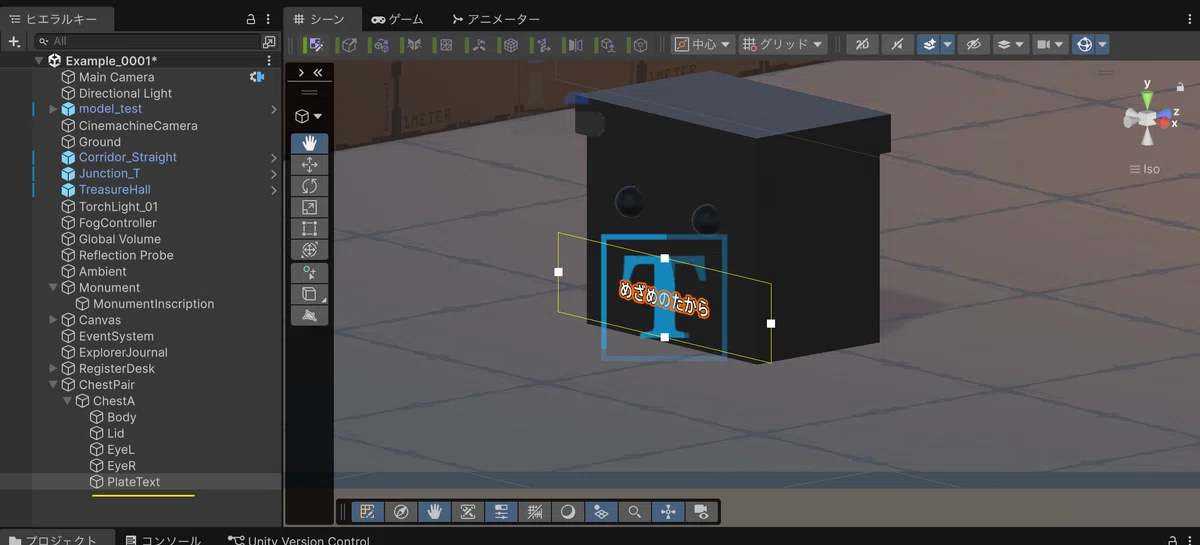Open the グリッド snapping dropdown
Viewport: 1200px width, 545px height.
(x=783, y=45)
